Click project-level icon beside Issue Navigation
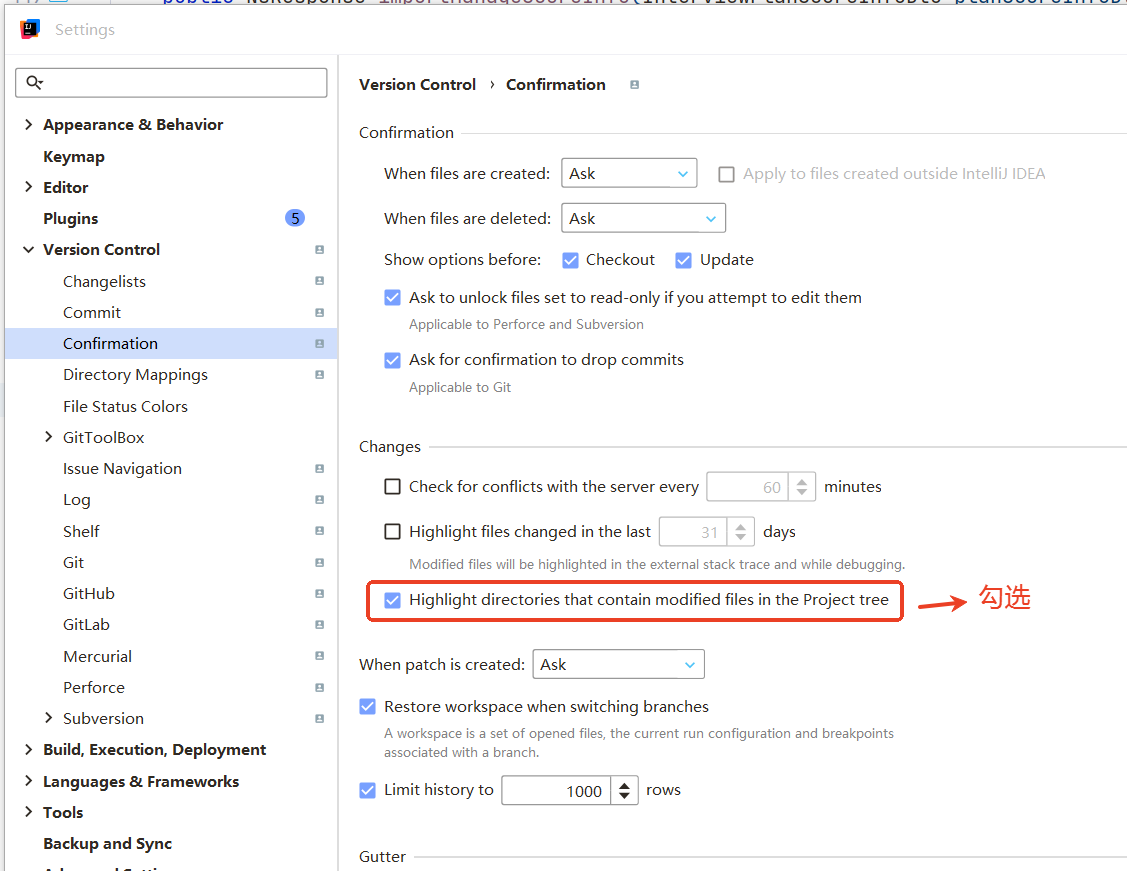Viewport: 1127px width, 871px height. point(320,469)
